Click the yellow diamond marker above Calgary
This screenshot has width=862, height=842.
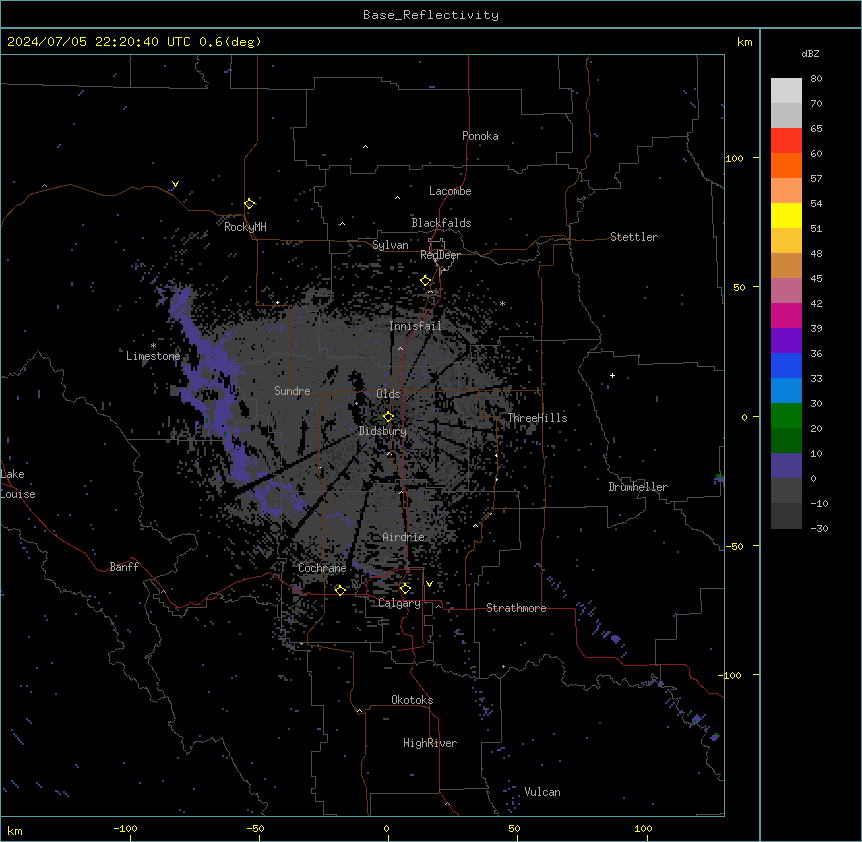[x=405, y=588]
